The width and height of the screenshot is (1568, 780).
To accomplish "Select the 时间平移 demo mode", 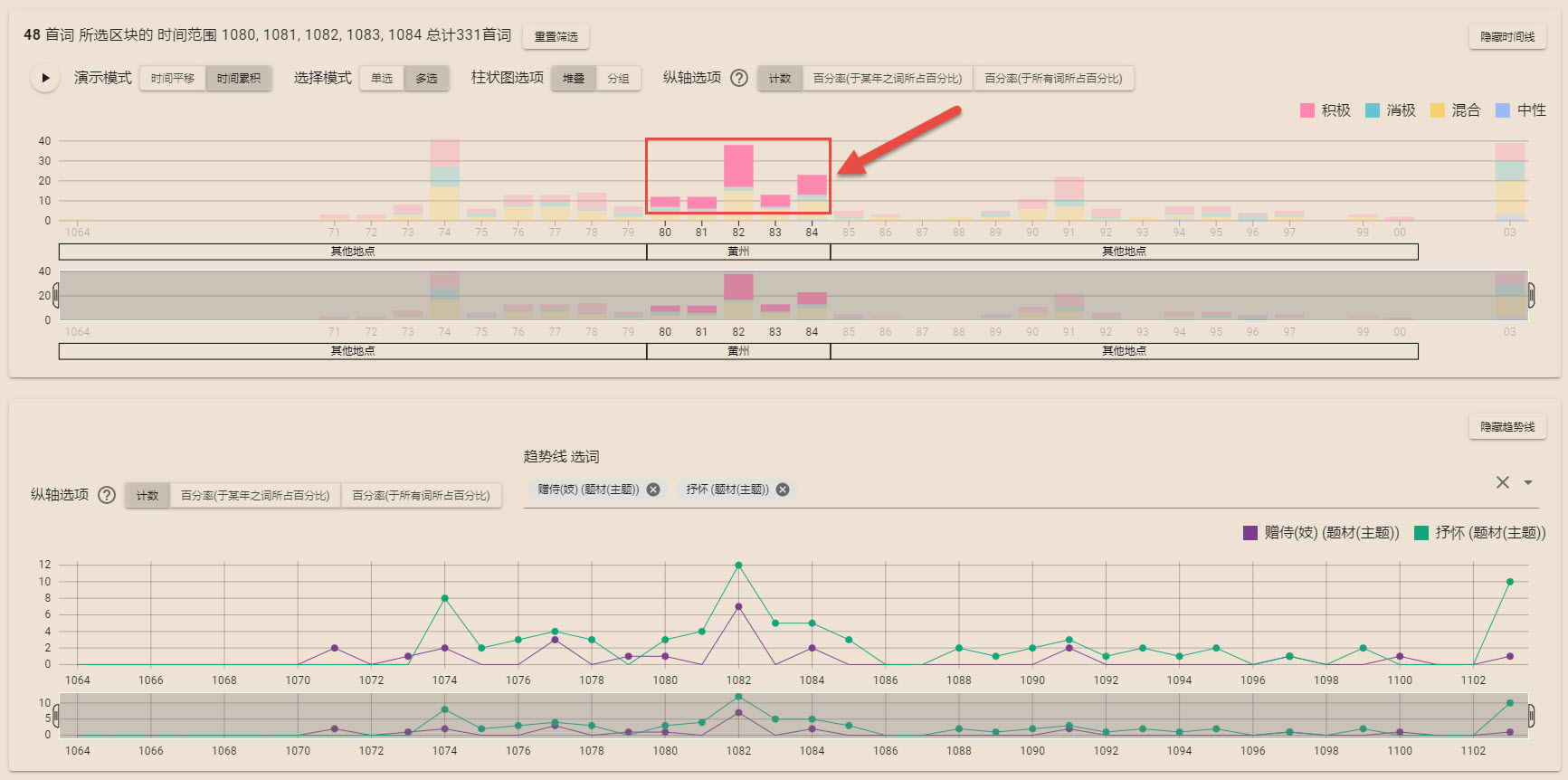I will point(173,79).
